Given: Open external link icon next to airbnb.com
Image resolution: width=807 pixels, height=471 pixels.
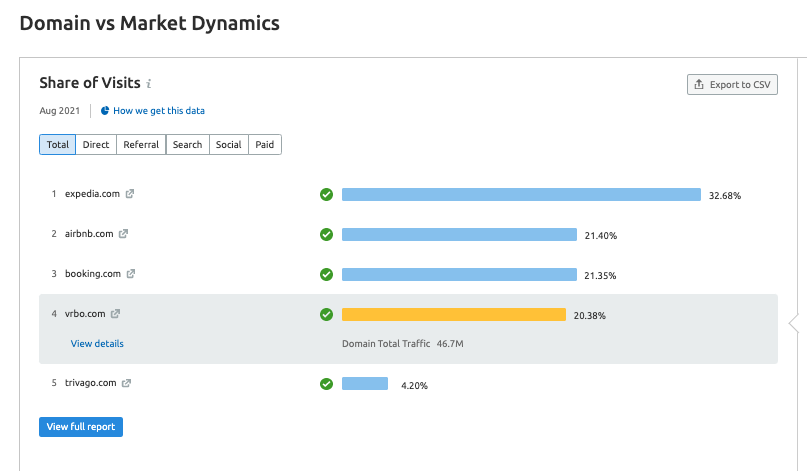Looking at the screenshot, I should click(123, 234).
